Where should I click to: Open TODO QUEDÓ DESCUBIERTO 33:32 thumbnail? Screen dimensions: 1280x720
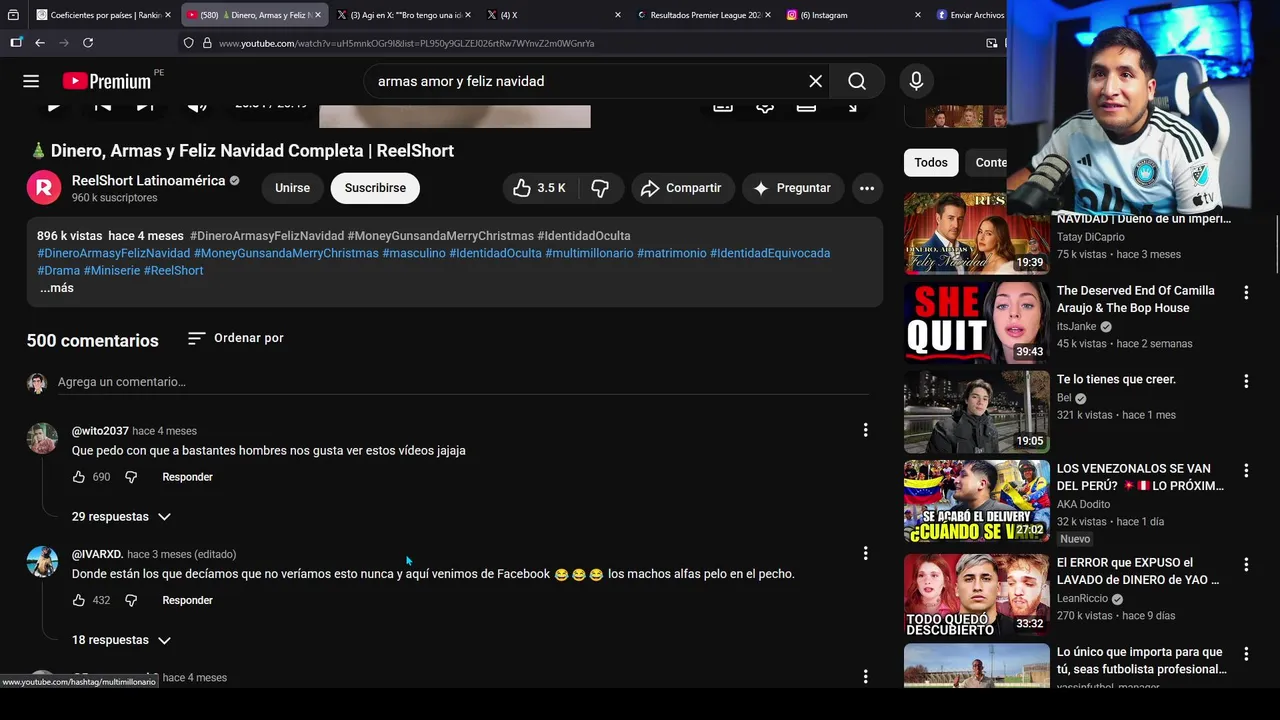(977, 595)
